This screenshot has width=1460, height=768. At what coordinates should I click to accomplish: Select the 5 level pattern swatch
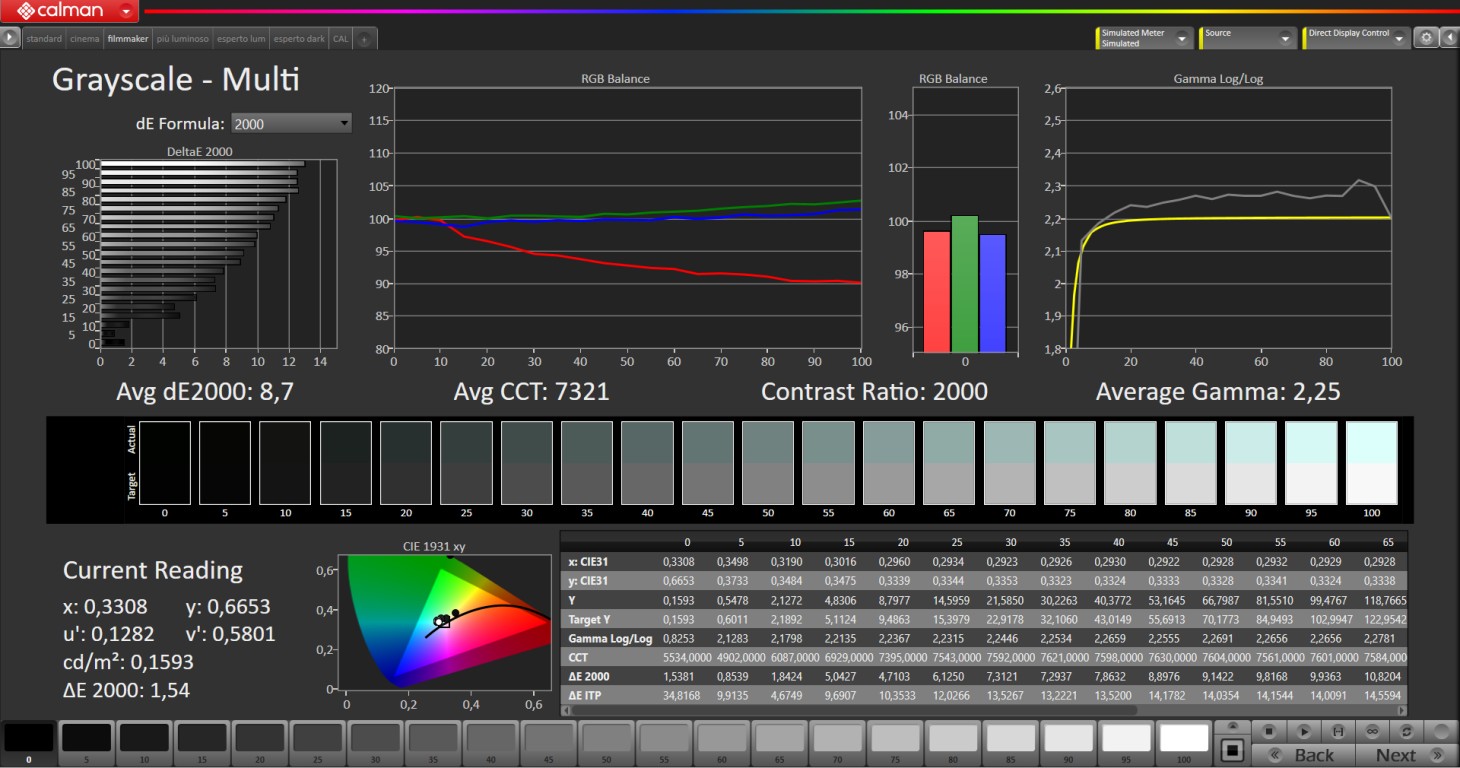[x=86, y=742]
